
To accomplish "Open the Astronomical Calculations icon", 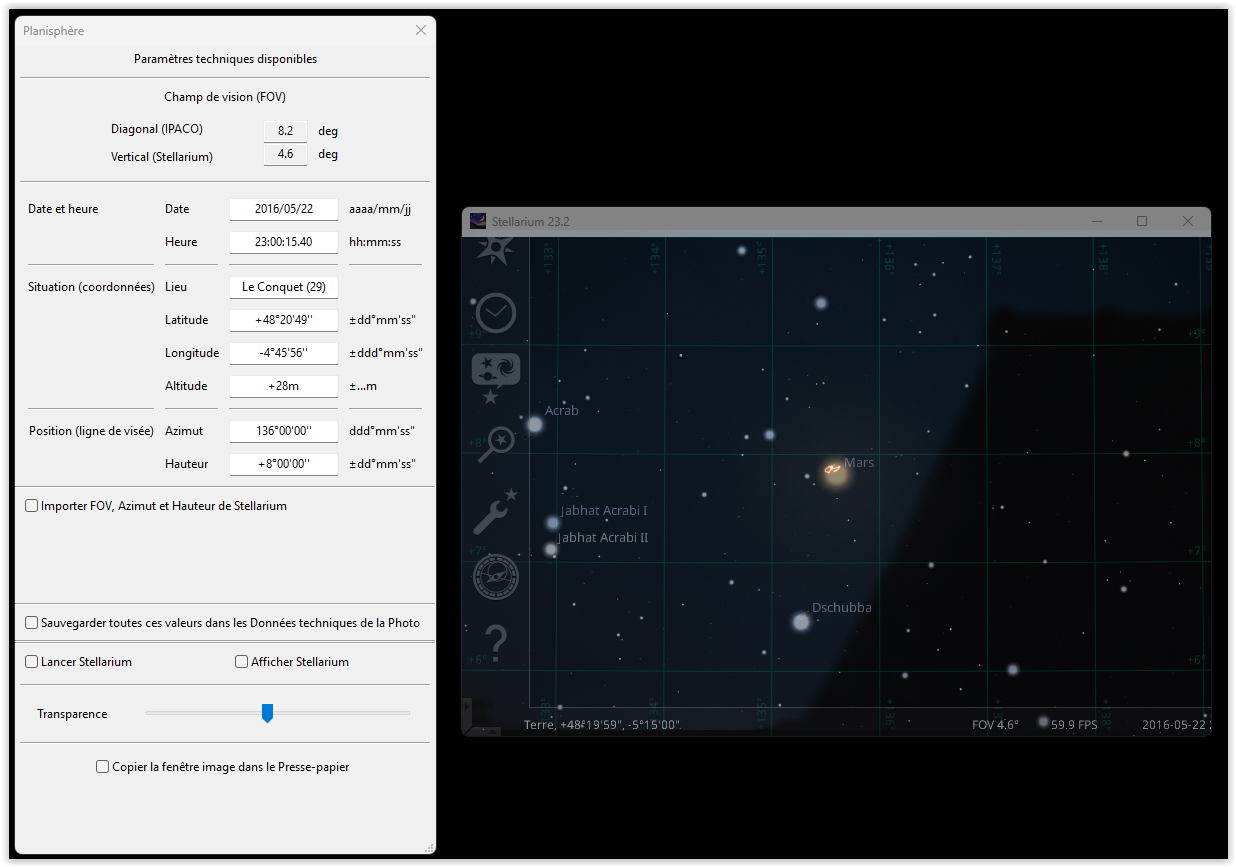I will pos(495,577).
